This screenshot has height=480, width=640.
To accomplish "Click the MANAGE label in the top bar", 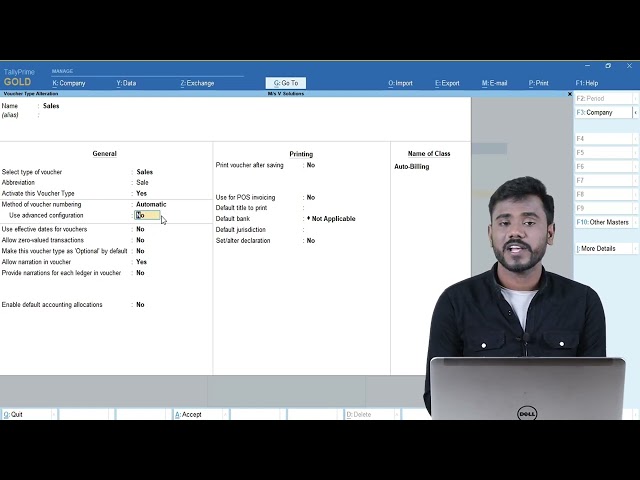I will pyautogui.click(x=62, y=71).
